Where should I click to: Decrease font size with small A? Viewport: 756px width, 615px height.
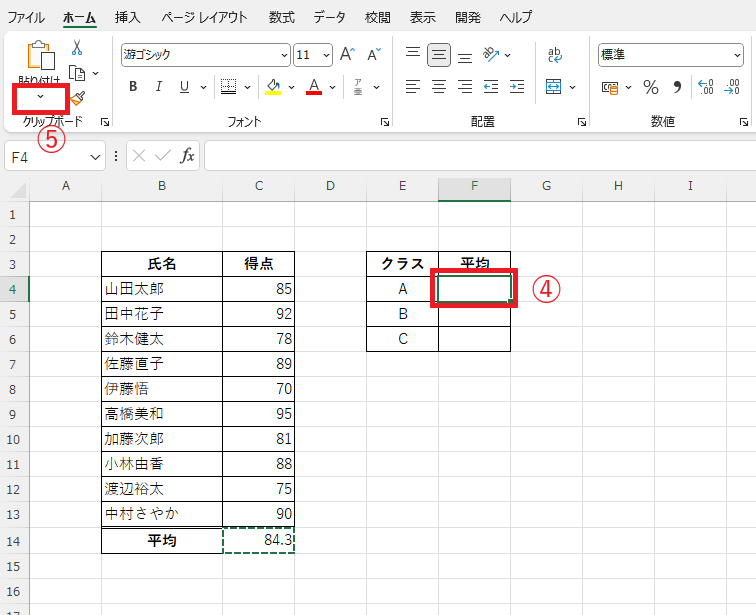pyautogui.click(x=374, y=54)
